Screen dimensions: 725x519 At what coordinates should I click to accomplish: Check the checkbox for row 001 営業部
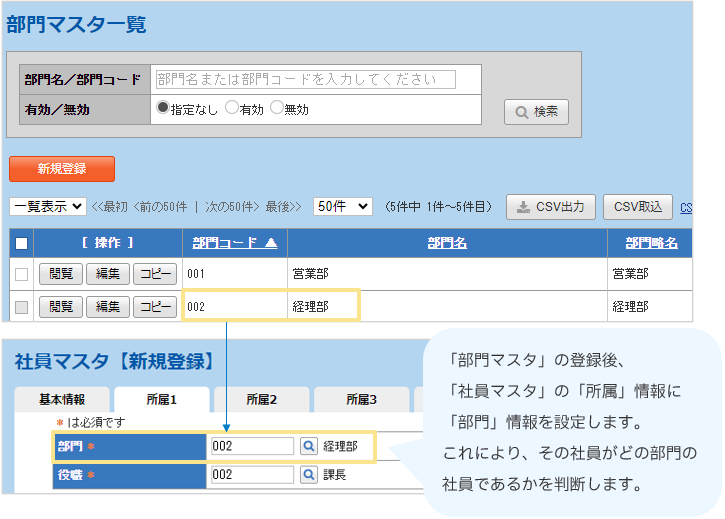(x=22, y=274)
